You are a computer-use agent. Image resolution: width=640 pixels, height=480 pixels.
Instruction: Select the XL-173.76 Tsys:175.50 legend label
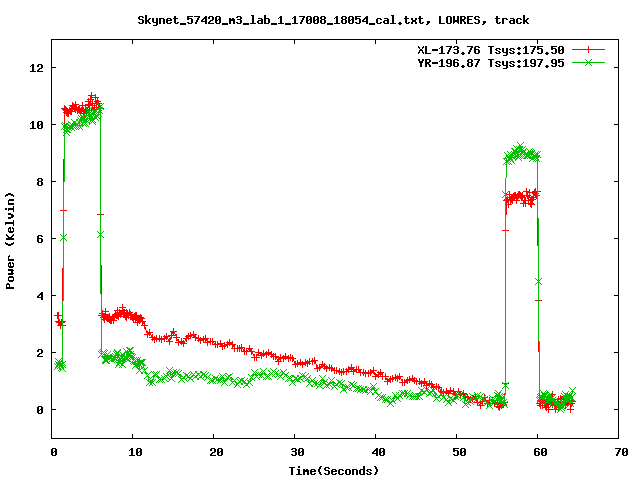click(491, 50)
